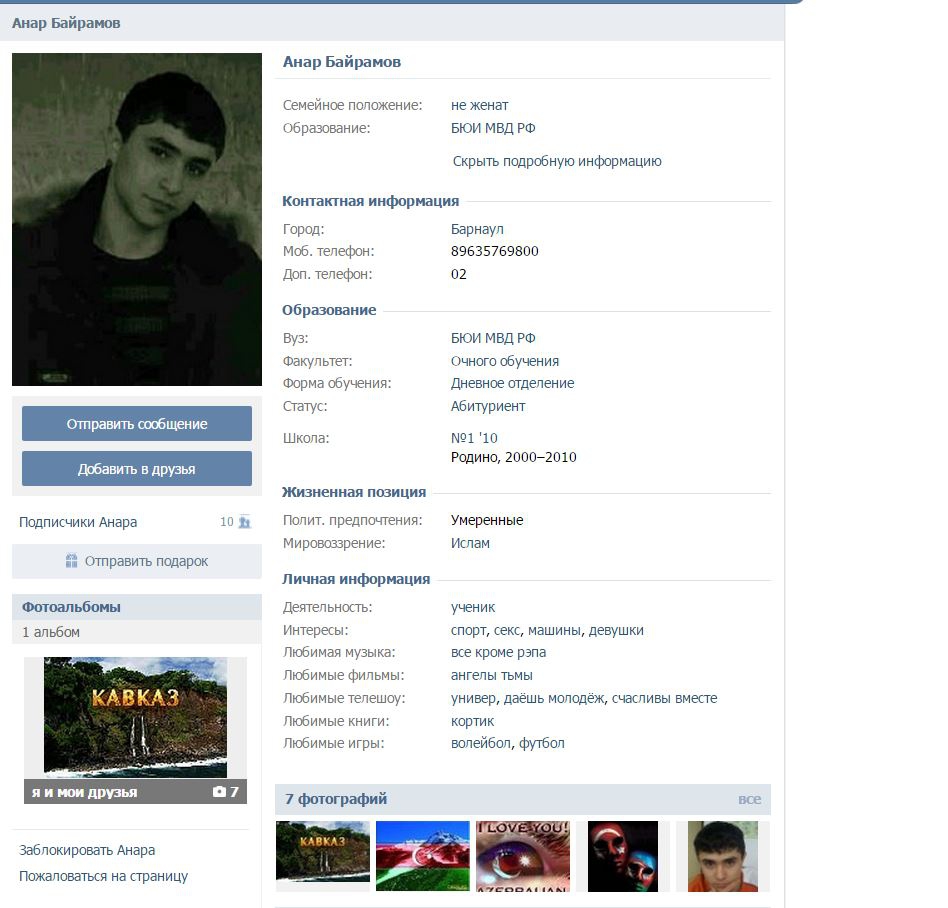The width and height of the screenshot is (948, 908).
Task: Click the Добавить в друзья button
Action: (x=137, y=469)
